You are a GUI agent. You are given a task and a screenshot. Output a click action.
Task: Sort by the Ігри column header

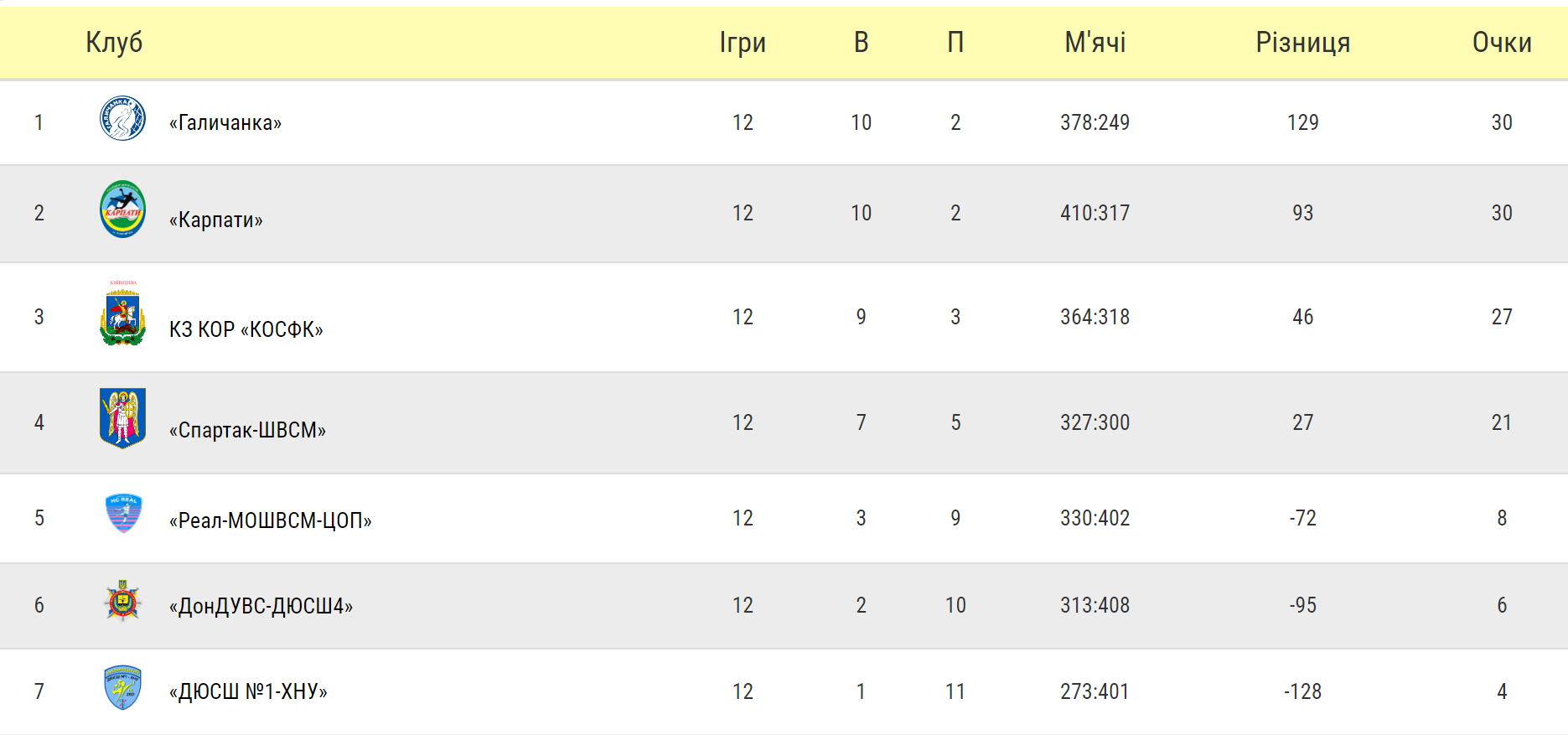(x=743, y=42)
